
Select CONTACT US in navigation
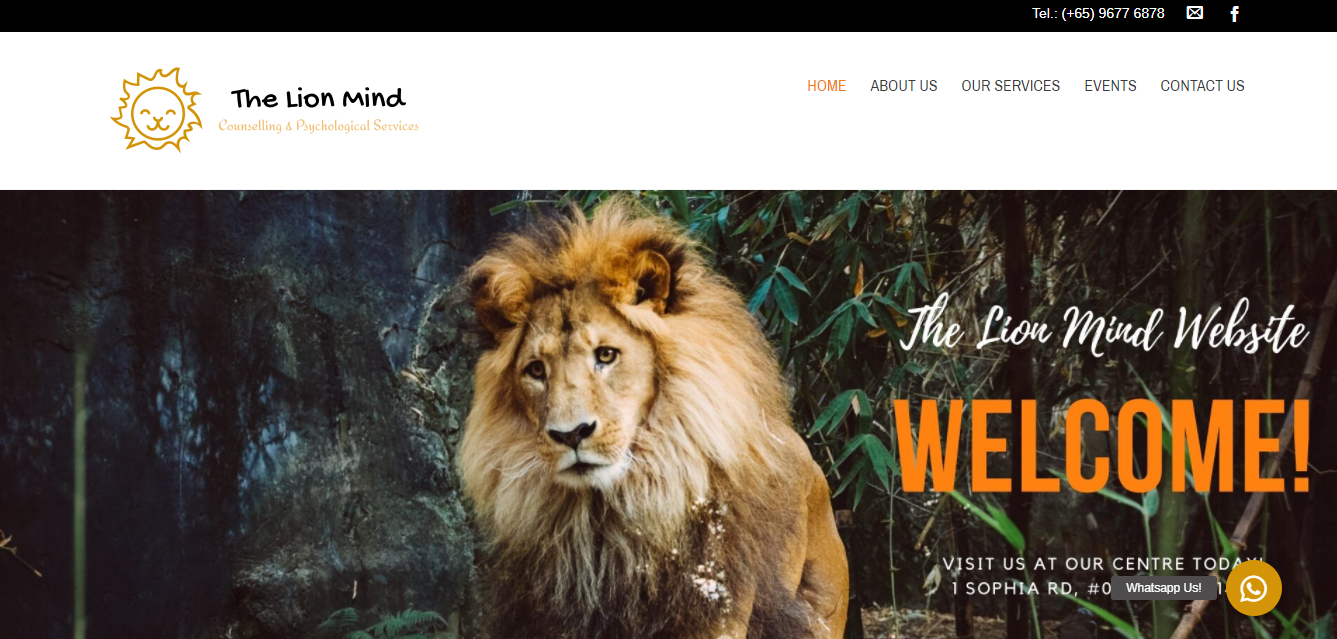point(1202,86)
